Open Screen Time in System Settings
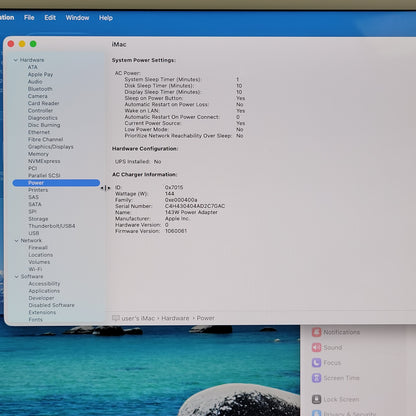 [341, 378]
